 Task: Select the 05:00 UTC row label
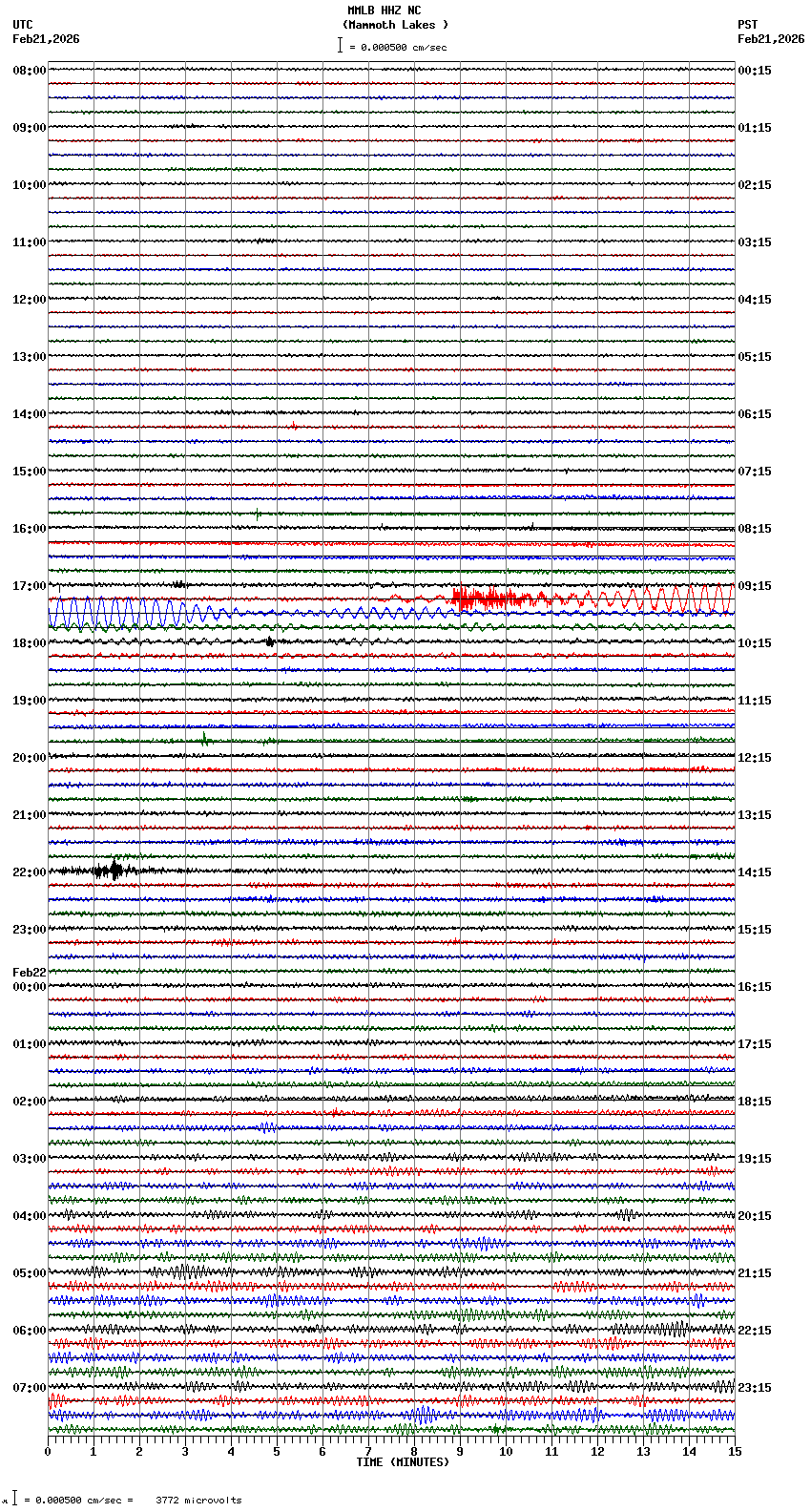[x=30, y=1273]
